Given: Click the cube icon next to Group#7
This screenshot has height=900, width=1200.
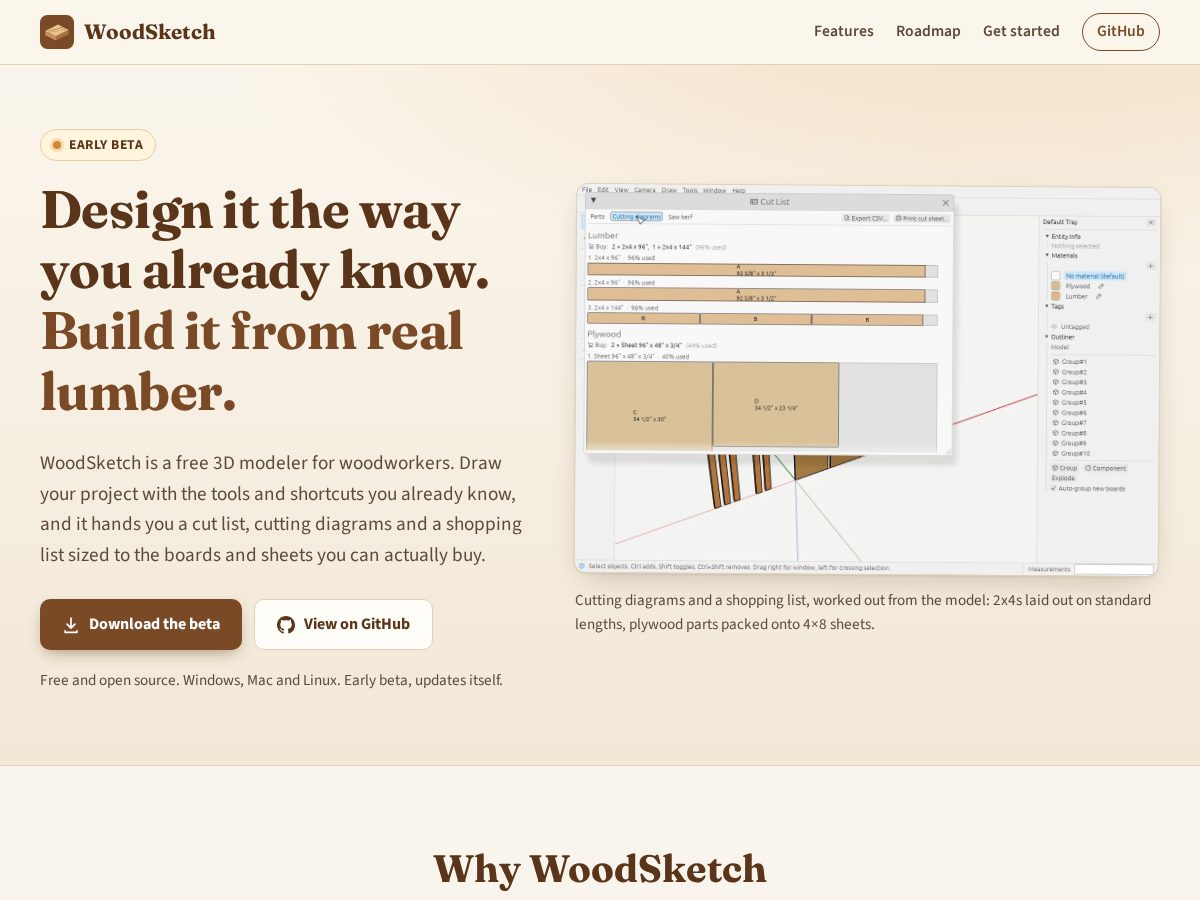Looking at the screenshot, I should click(1055, 423).
